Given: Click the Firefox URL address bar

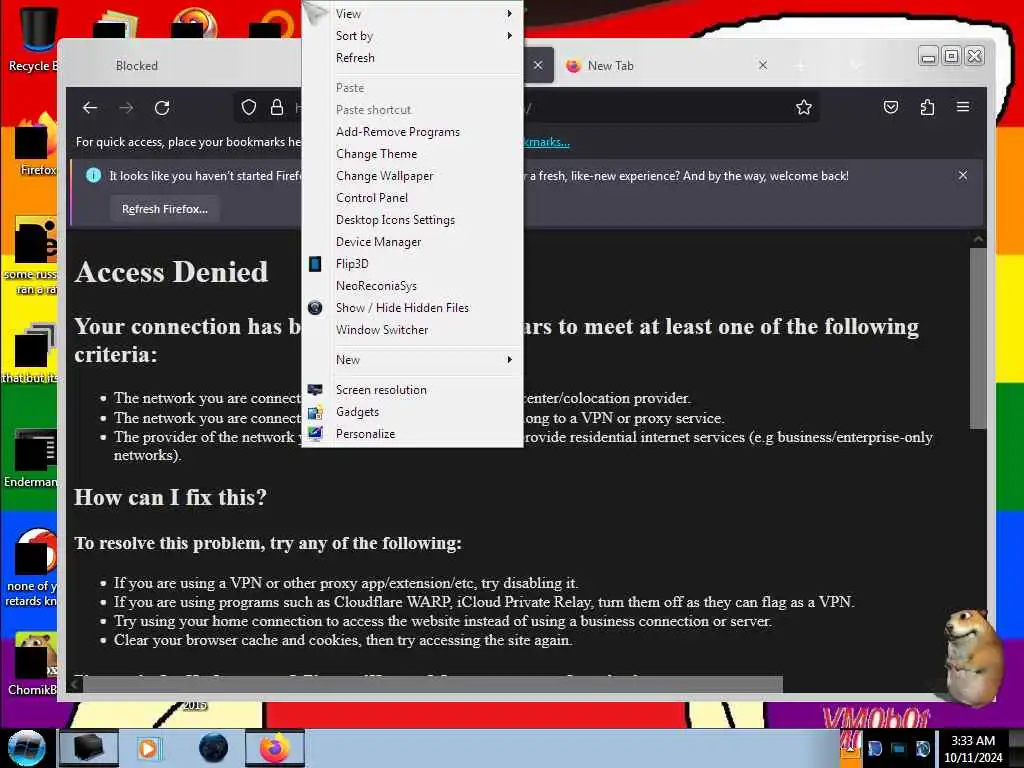Looking at the screenshot, I should coord(526,108).
